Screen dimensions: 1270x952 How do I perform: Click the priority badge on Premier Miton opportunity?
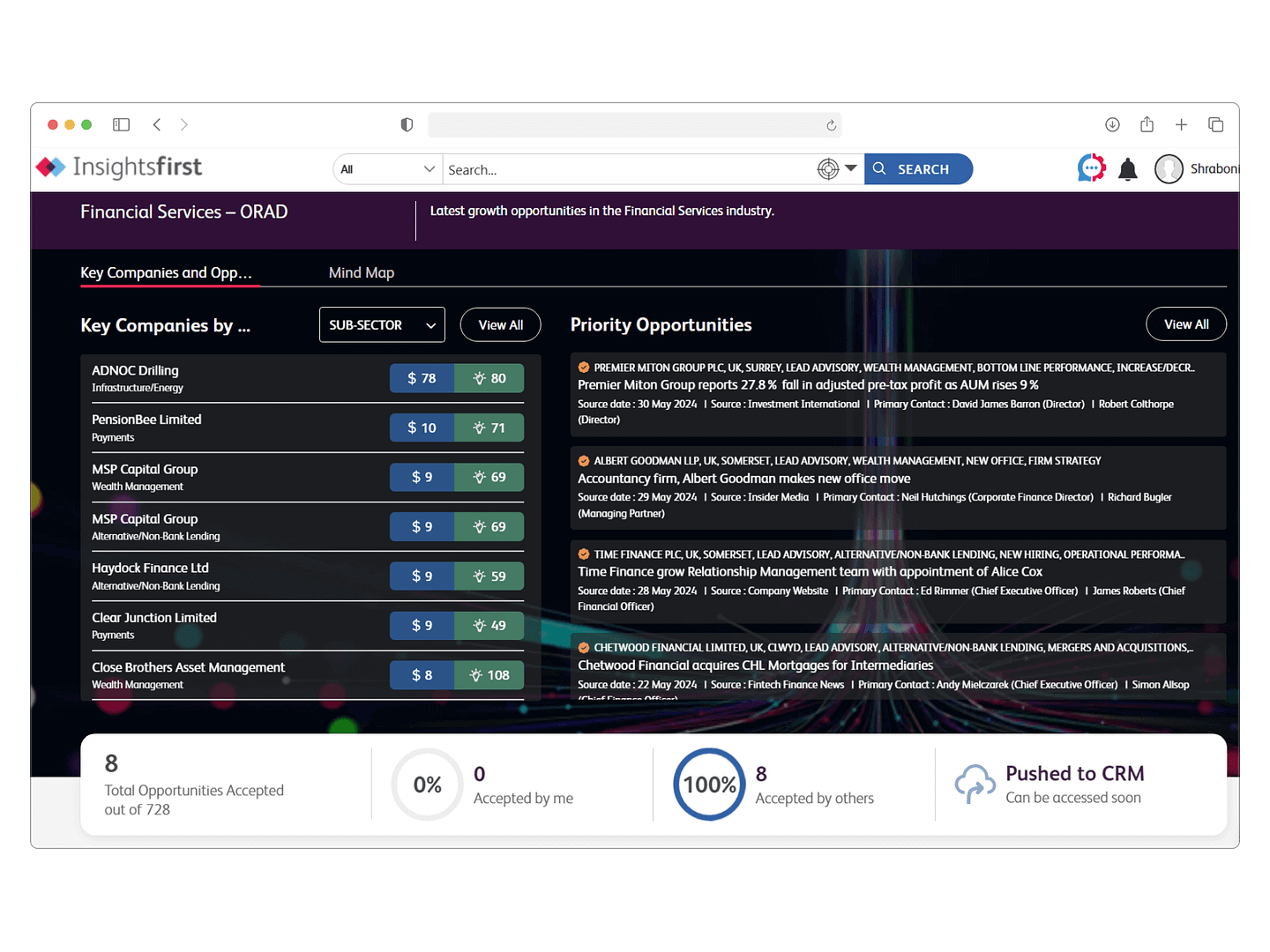pyautogui.click(x=584, y=368)
